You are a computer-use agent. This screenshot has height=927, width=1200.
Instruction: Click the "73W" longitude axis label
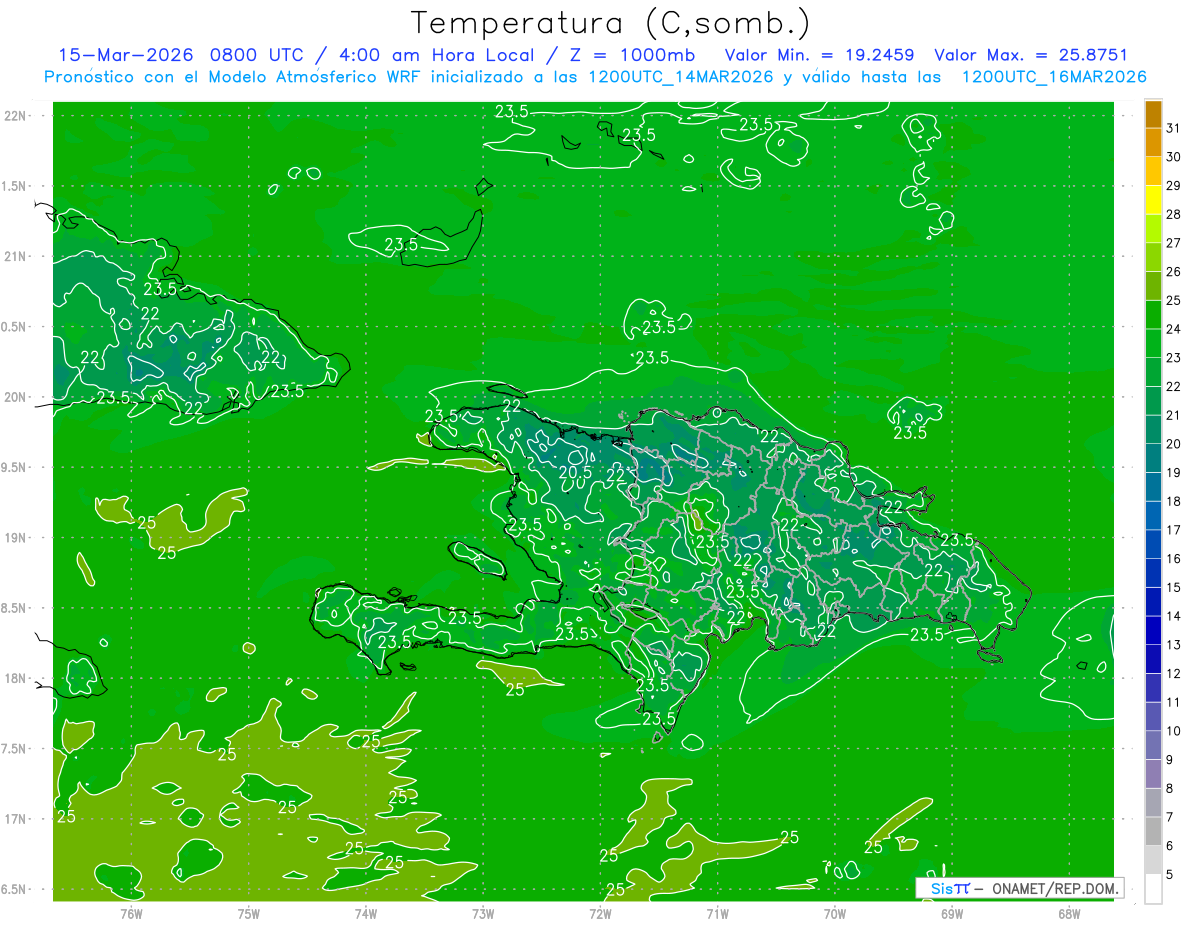coord(483,913)
